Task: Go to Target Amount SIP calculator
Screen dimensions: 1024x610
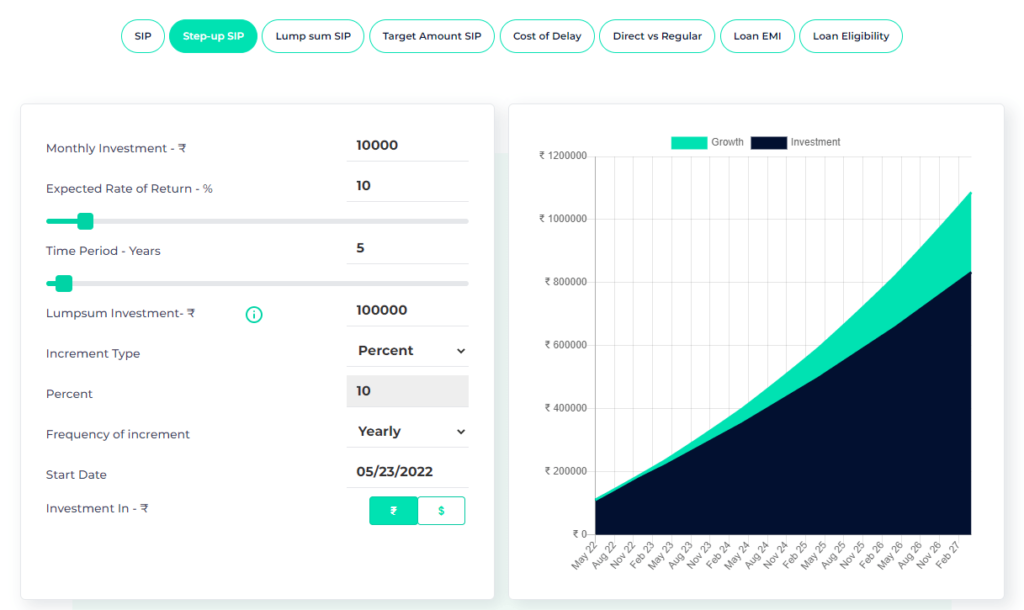Action: 432,36
